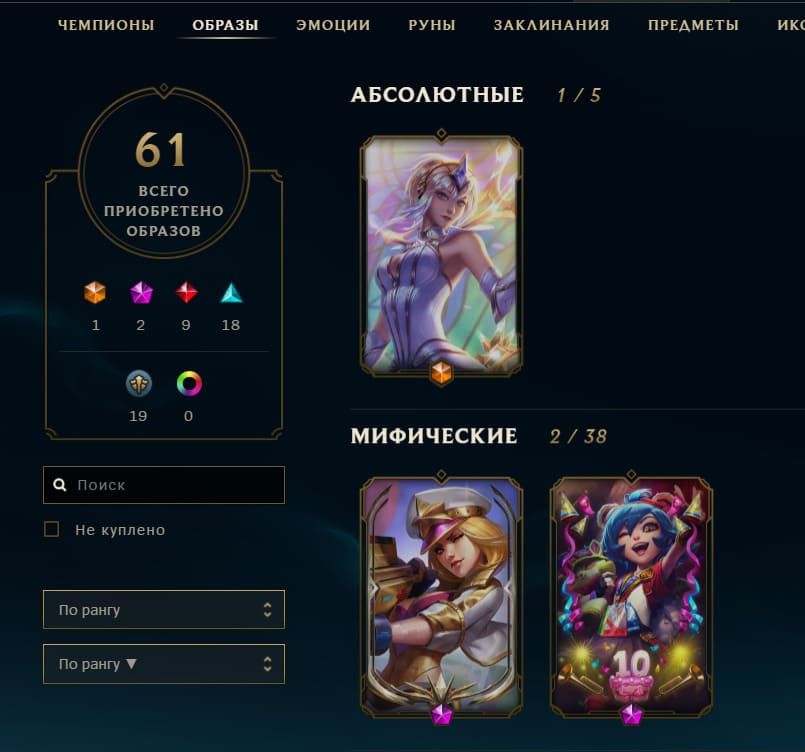Toggle the Не куплено checkbox
This screenshot has width=805, height=752.
click(x=52, y=529)
